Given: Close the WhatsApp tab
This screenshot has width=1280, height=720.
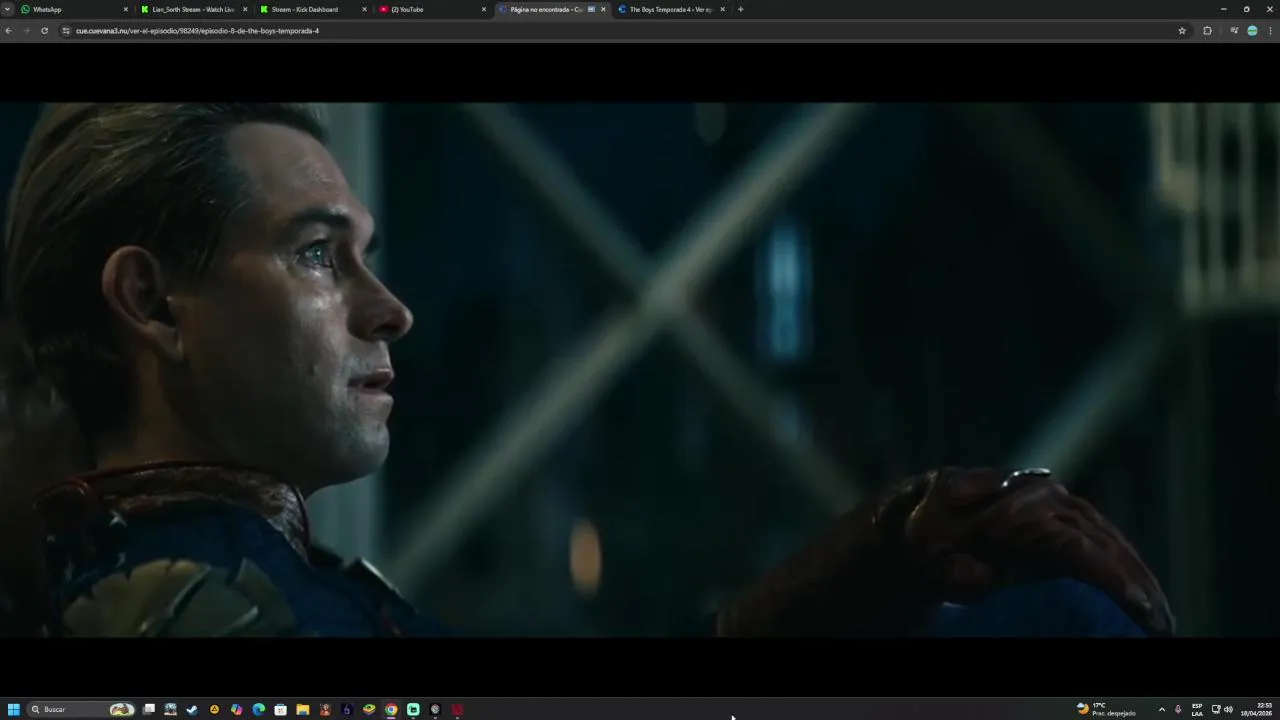Looking at the screenshot, I should tap(126, 9).
